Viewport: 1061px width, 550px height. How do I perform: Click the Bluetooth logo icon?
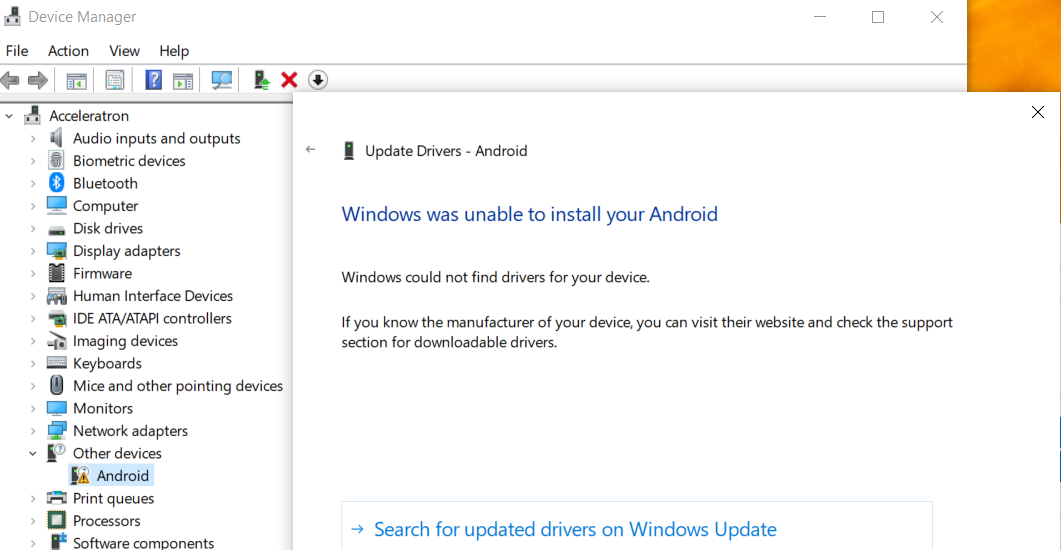pyautogui.click(x=56, y=183)
